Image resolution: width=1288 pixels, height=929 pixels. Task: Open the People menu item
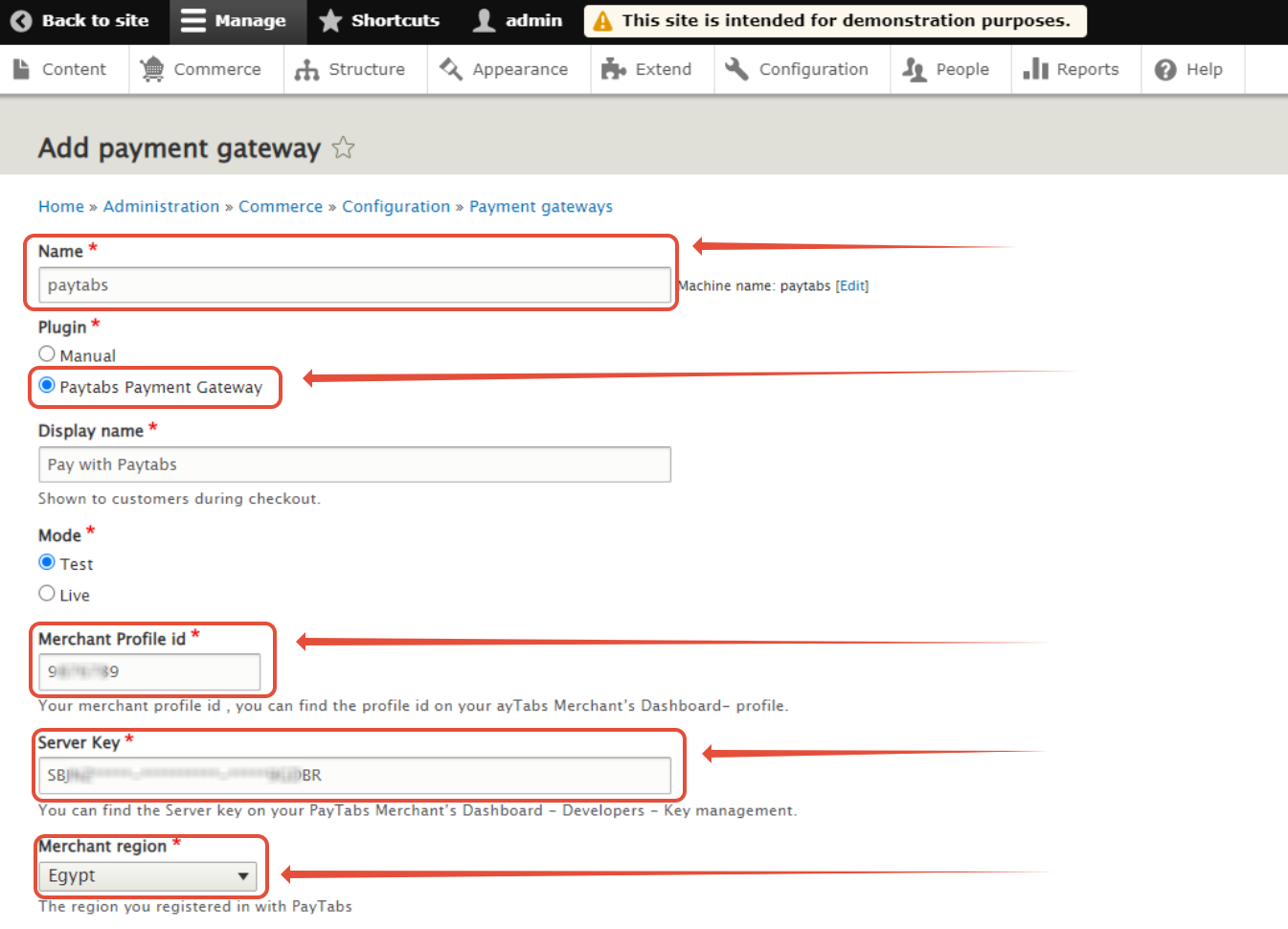tap(951, 69)
